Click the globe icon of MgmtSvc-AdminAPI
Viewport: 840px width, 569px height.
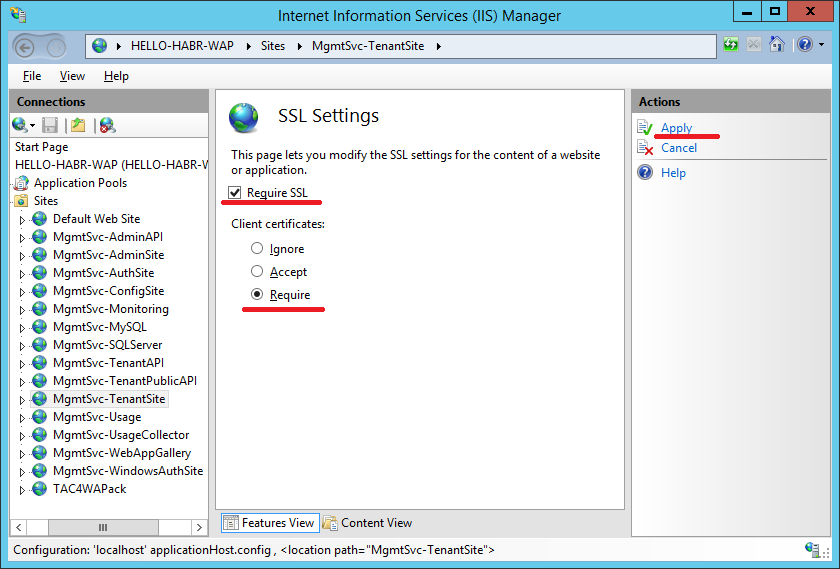[x=39, y=237]
